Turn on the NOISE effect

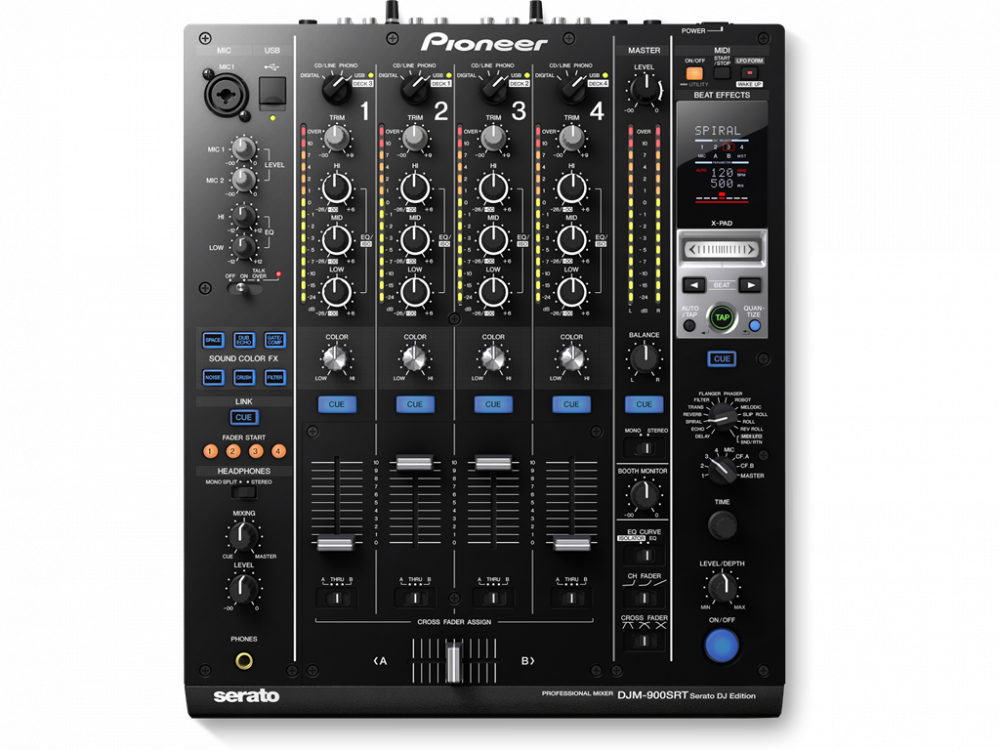pyautogui.click(x=213, y=377)
